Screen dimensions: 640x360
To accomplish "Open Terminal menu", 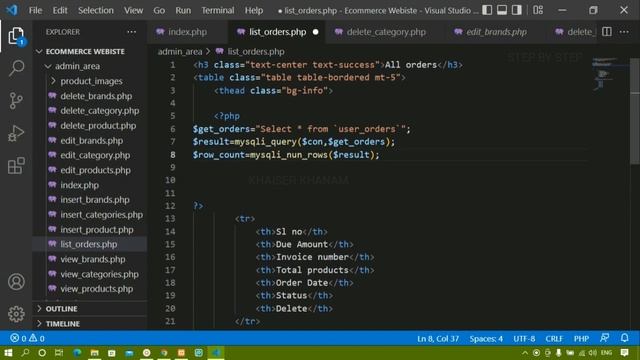I will (218, 10).
